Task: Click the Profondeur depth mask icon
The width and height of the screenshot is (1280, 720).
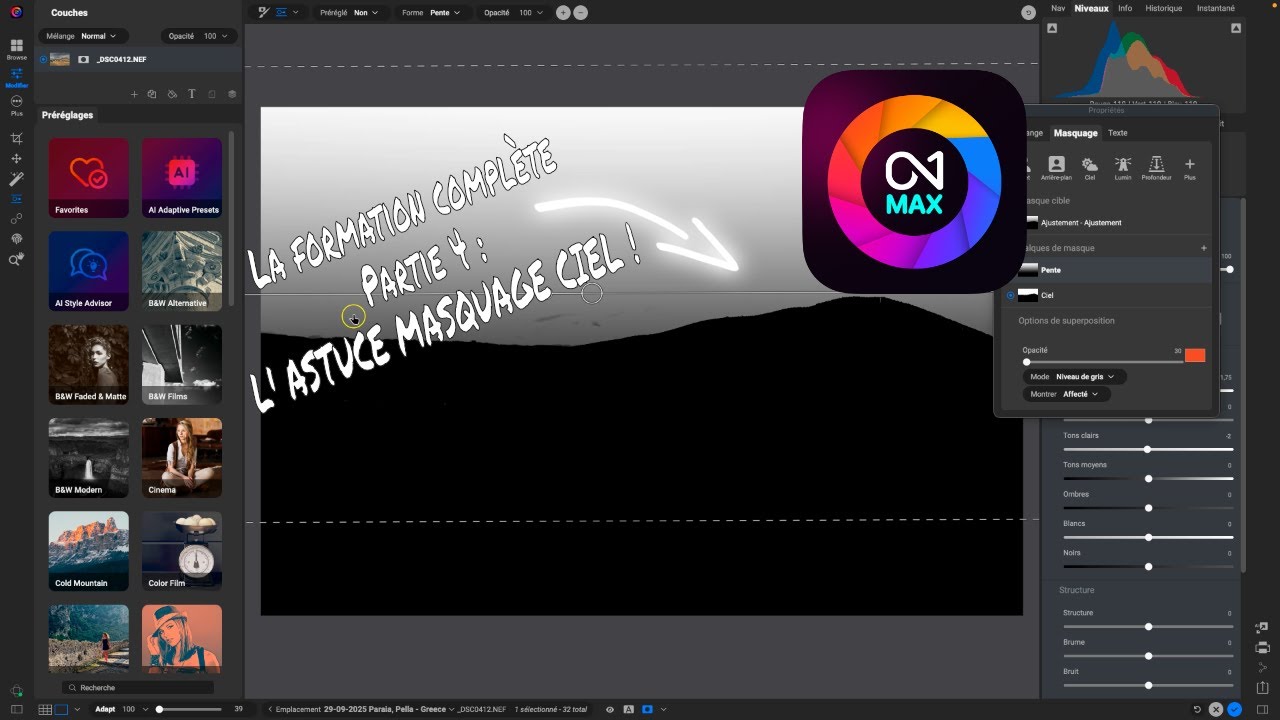Action: click(1156, 168)
